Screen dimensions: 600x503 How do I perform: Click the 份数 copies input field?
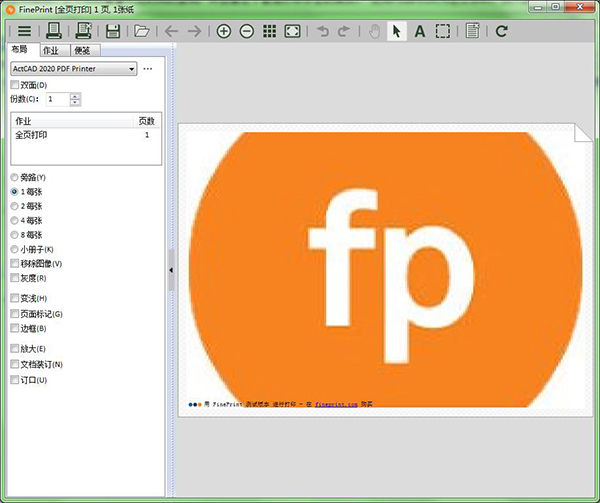58,99
